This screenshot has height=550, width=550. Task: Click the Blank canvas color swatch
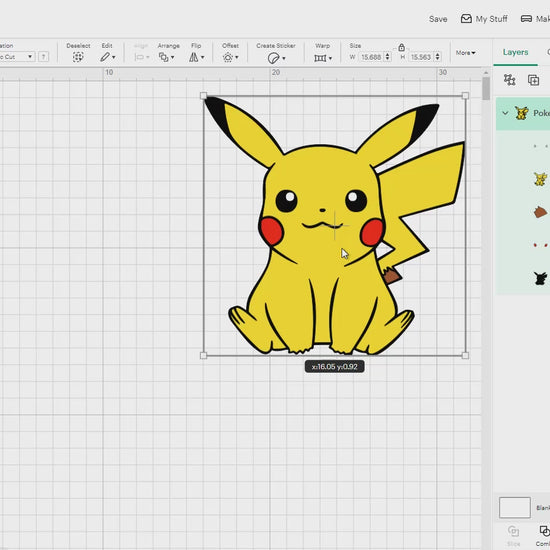tap(515, 507)
